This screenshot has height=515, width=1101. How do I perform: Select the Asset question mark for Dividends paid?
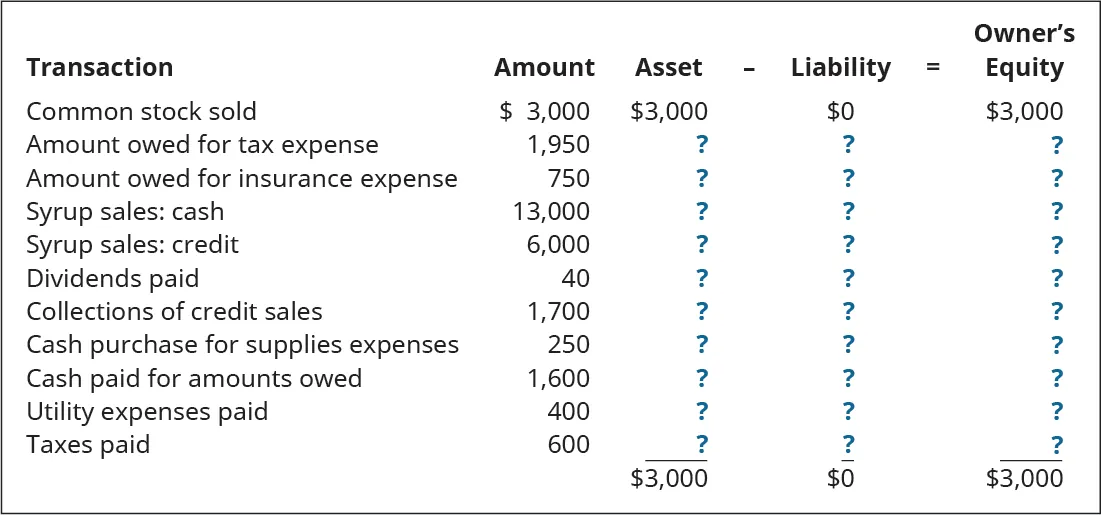pos(702,278)
